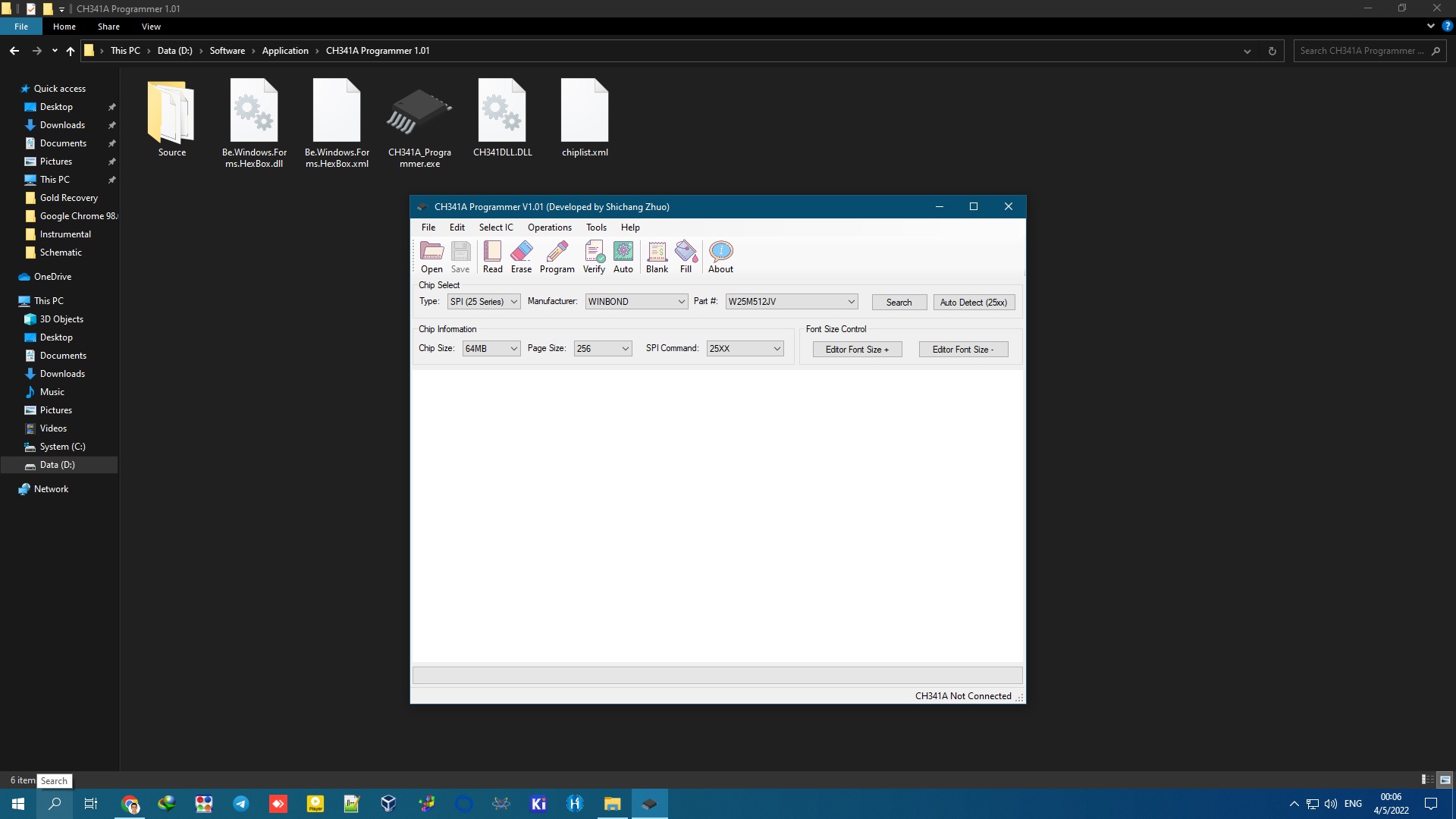Image resolution: width=1456 pixels, height=819 pixels.
Task: Open the Tools menu
Action: point(596,227)
